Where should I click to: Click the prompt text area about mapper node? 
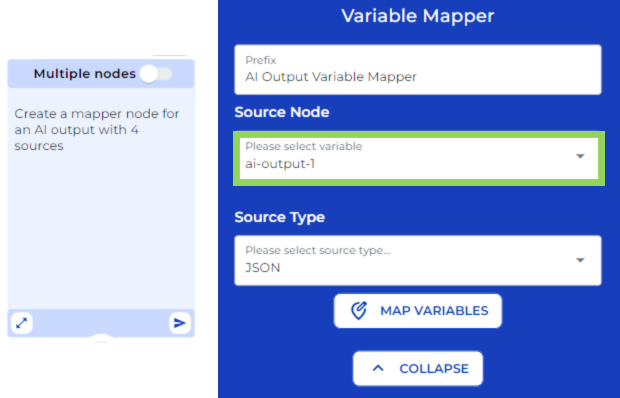click(x=101, y=198)
